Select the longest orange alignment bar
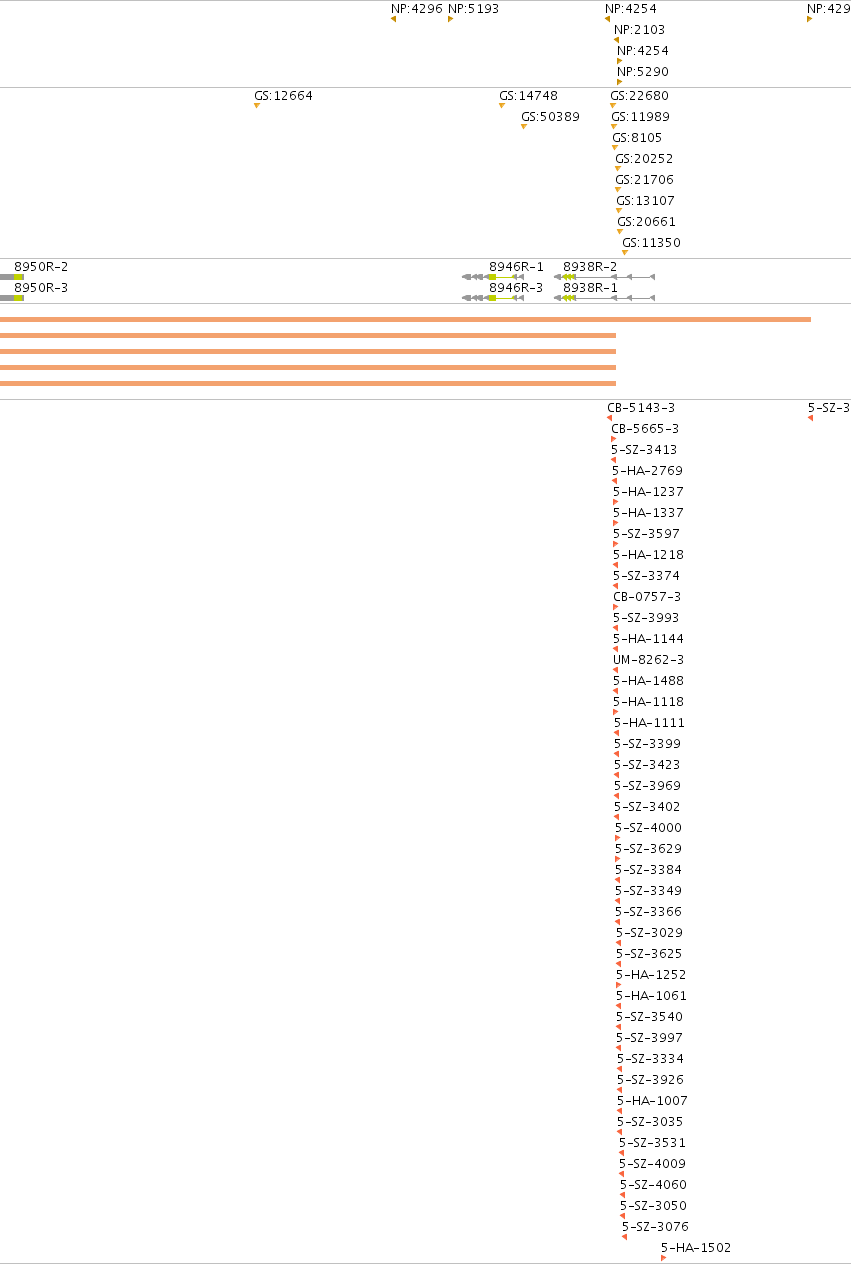 coord(405,319)
